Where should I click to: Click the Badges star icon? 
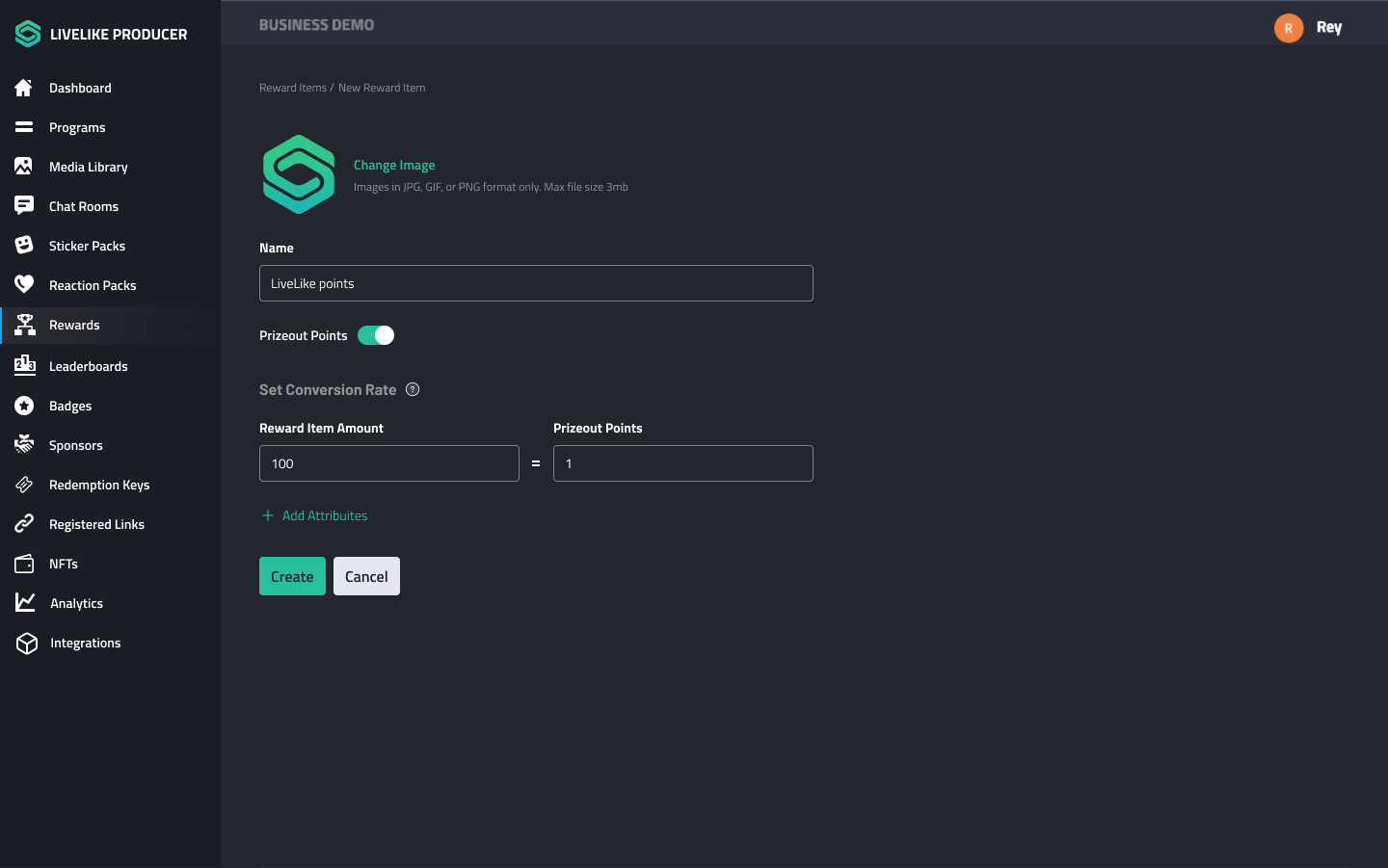coord(24,406)
